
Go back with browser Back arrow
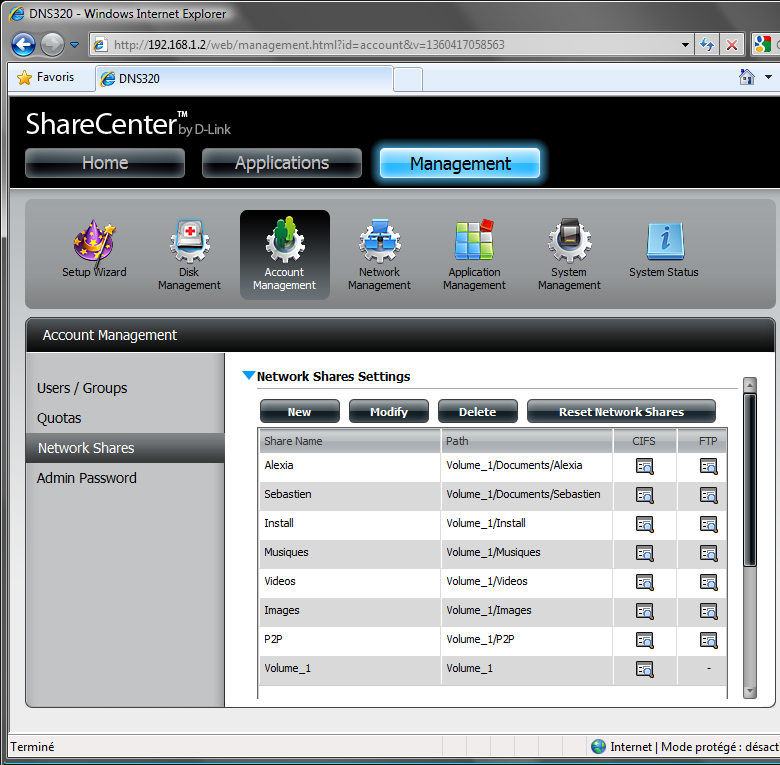(23, 45)
